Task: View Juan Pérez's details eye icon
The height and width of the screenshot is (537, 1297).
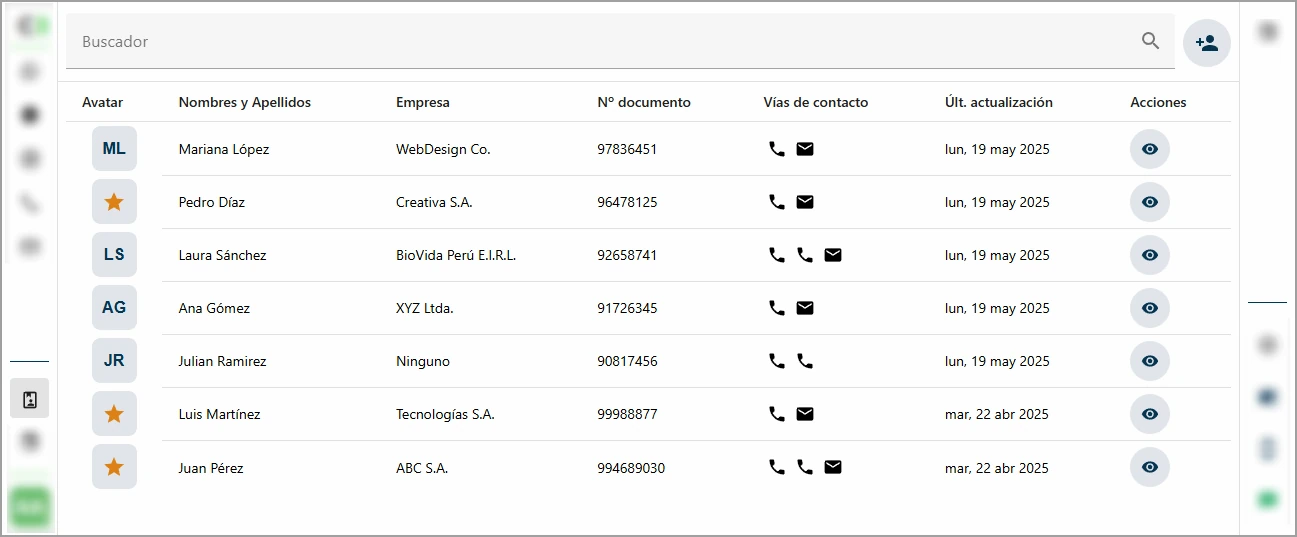Action: 1149,467
